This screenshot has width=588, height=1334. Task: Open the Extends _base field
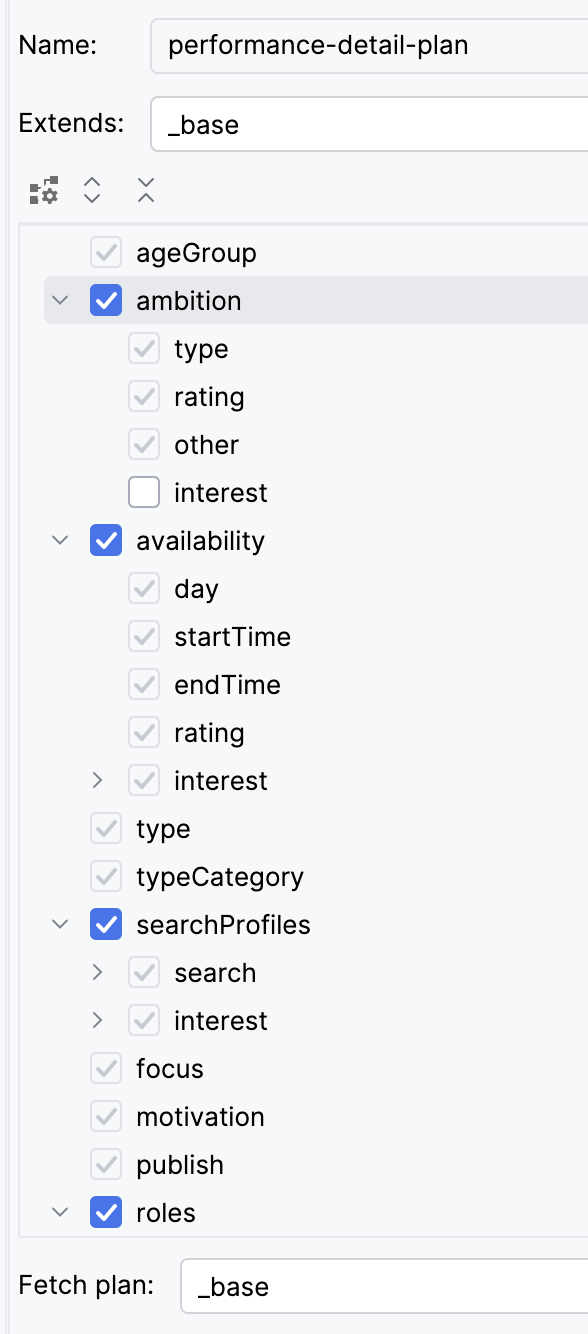(369, 124)
